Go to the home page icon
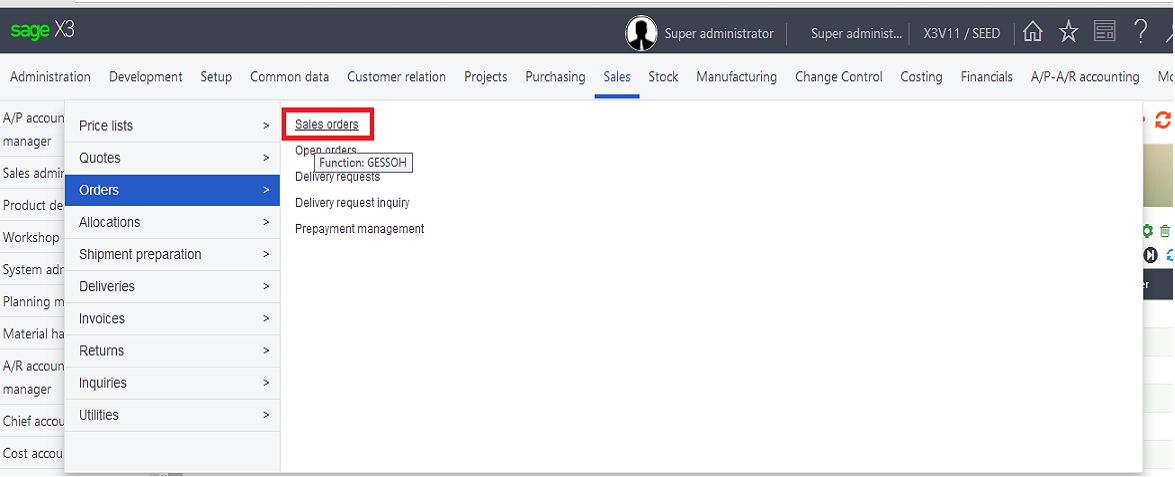The image size is (1175, 477). 1033,32
